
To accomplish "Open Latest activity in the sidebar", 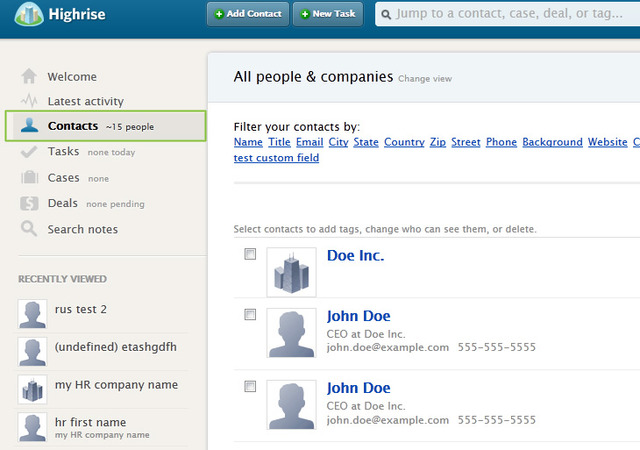I will click(x=85, y=101).
